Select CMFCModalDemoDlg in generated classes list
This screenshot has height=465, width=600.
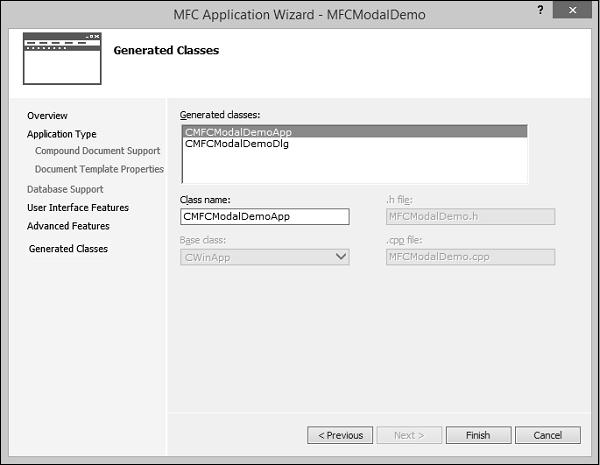[355, 144]
